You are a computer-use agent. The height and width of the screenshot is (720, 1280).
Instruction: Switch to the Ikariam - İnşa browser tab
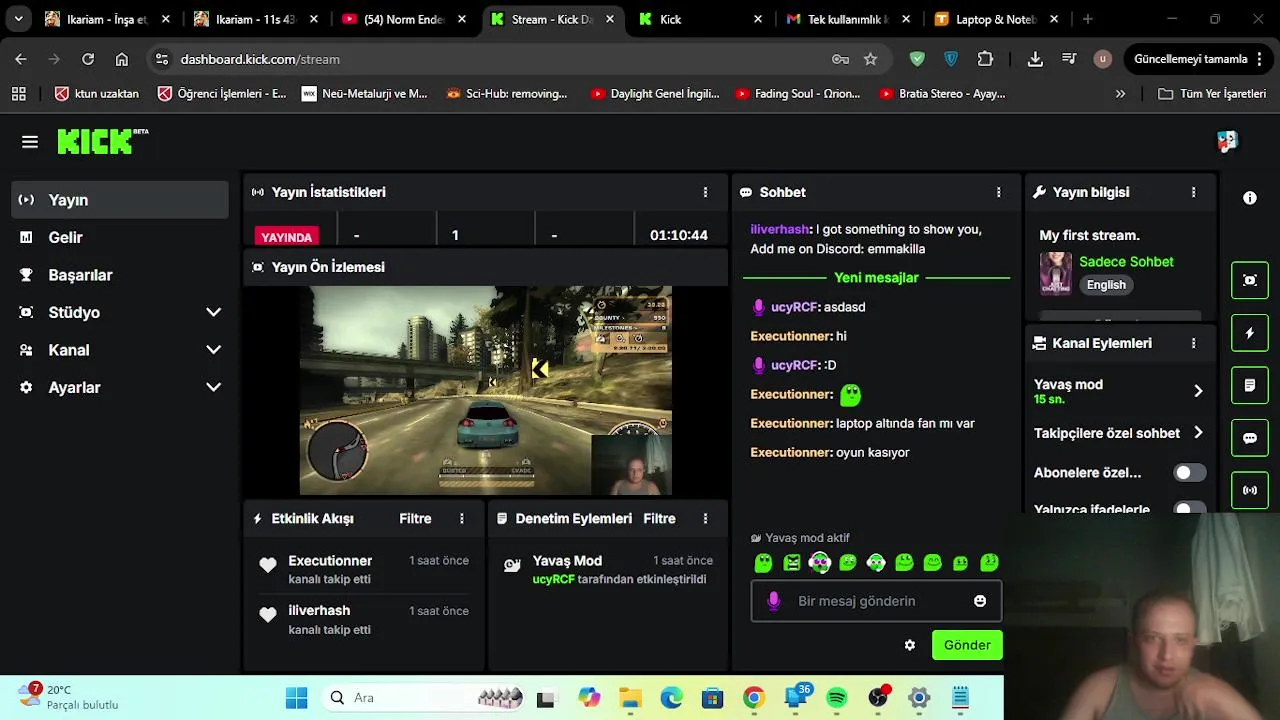[x=108, y=19]
